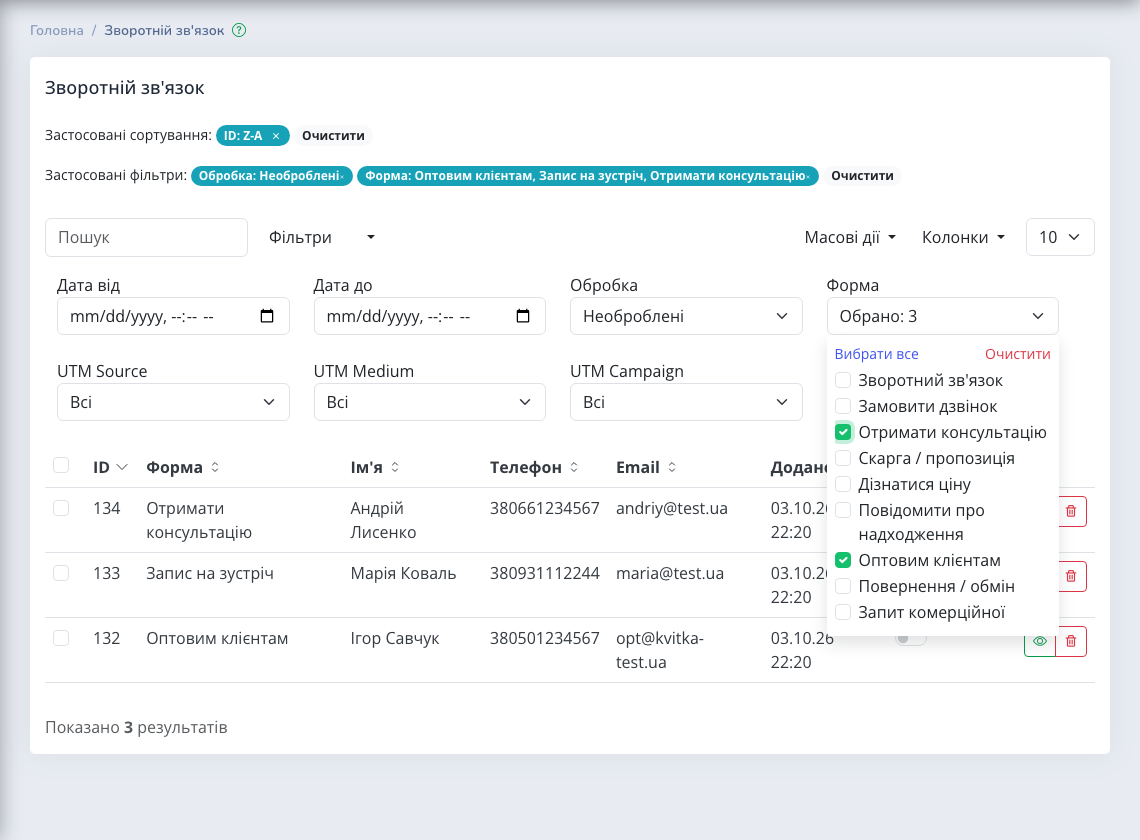Check Дізнатися ціну option

tap(843, 484)
